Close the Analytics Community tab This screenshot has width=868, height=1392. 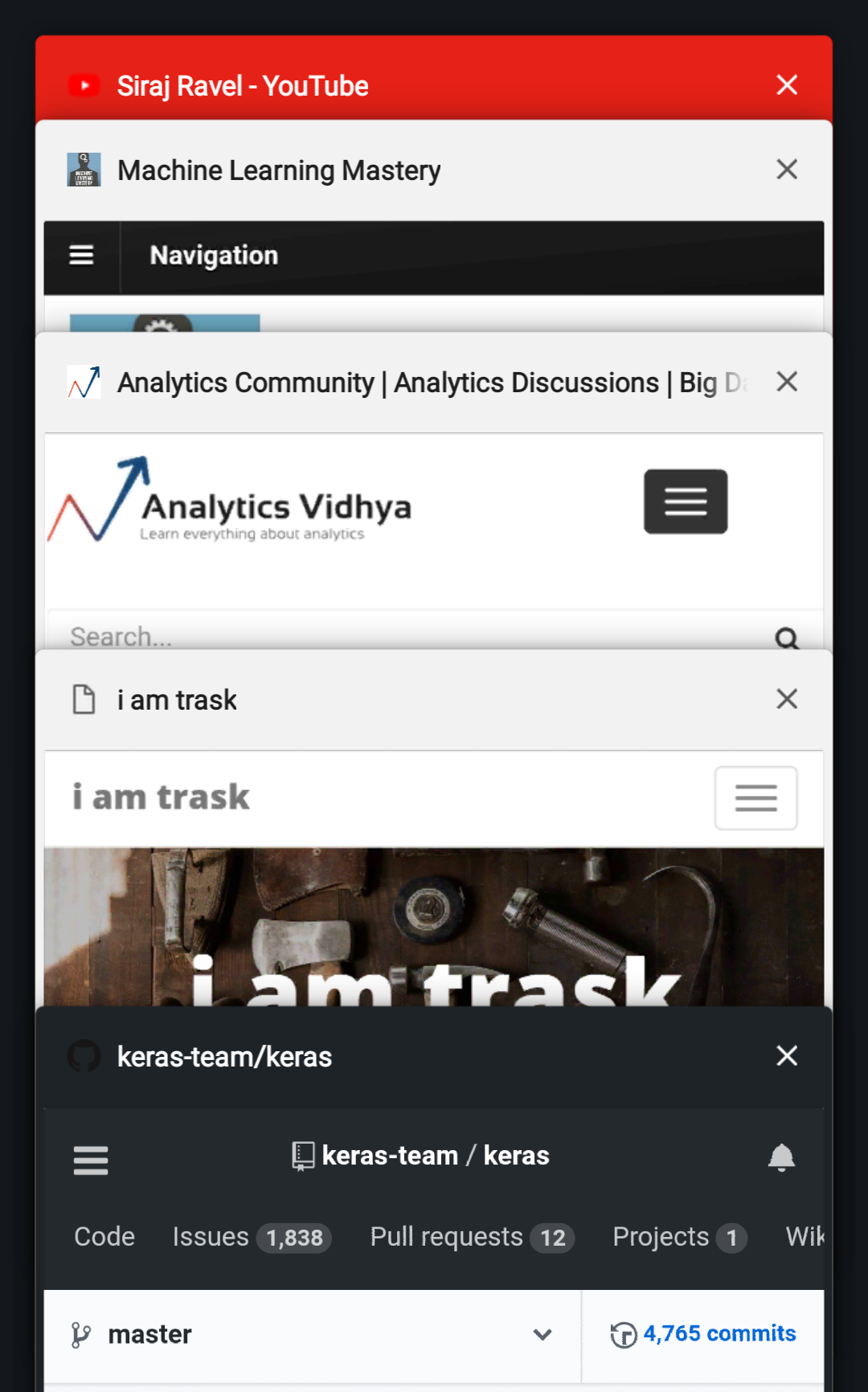click(787, 381)
